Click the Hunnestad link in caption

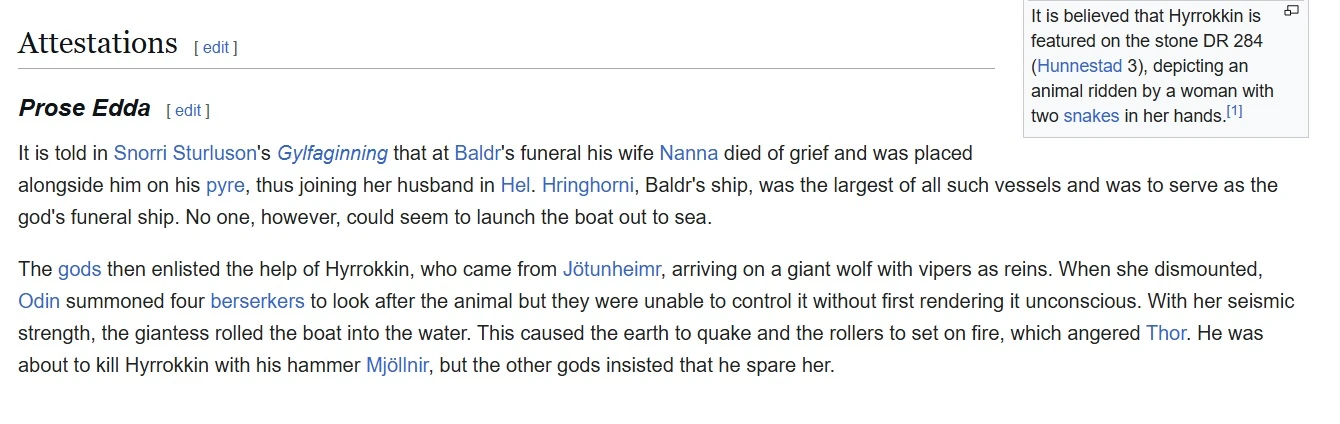pos(1079,67)
